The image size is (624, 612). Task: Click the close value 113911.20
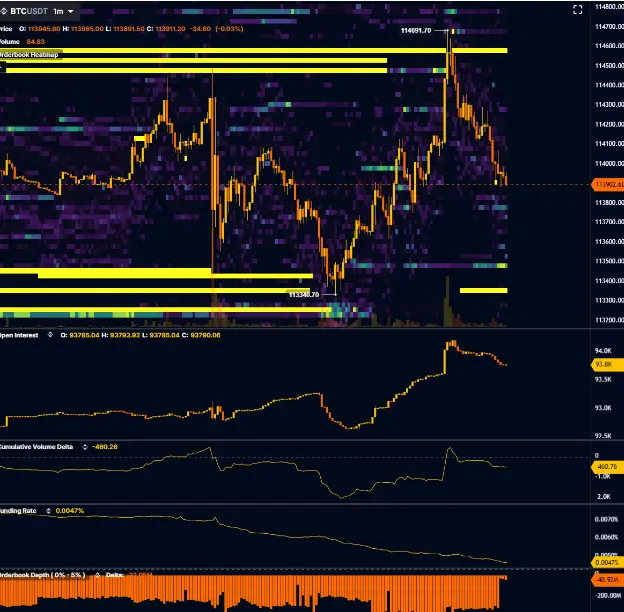click(x=170, y=29)
